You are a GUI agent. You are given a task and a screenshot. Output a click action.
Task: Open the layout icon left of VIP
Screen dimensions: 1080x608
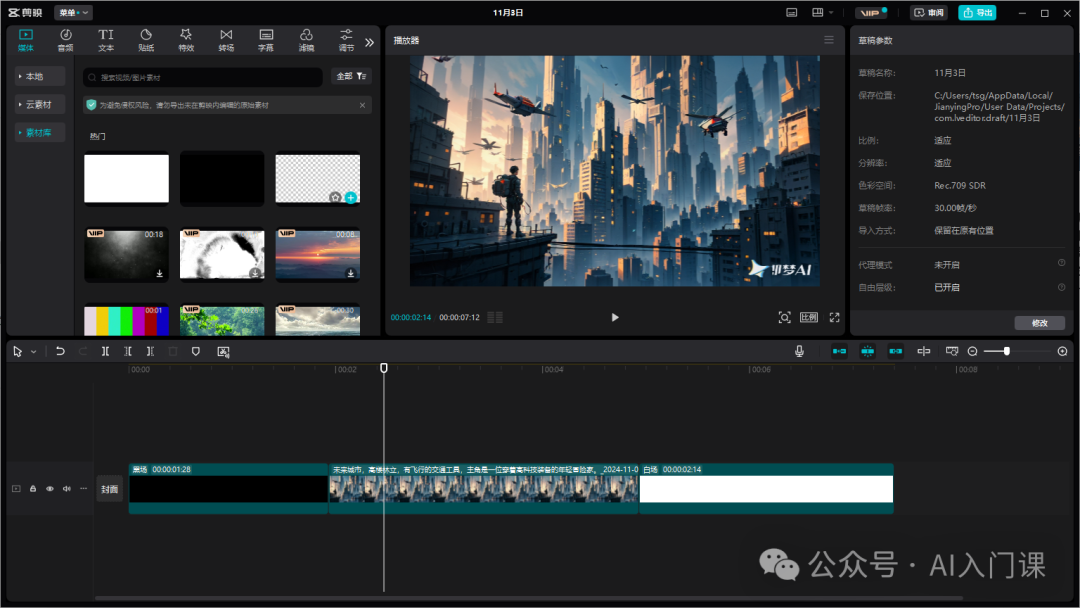click(818, 12)
